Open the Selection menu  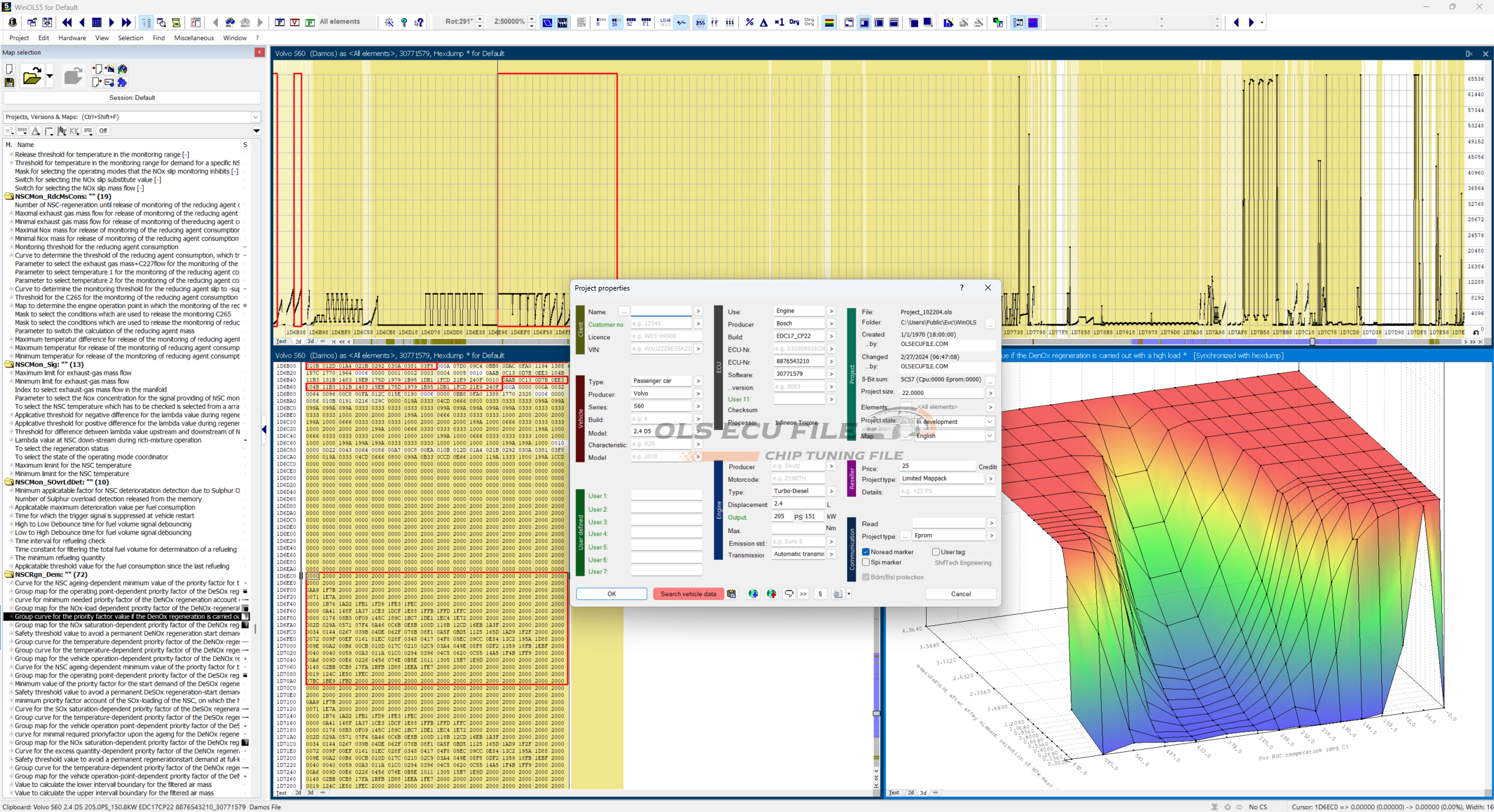pos(130,38)
